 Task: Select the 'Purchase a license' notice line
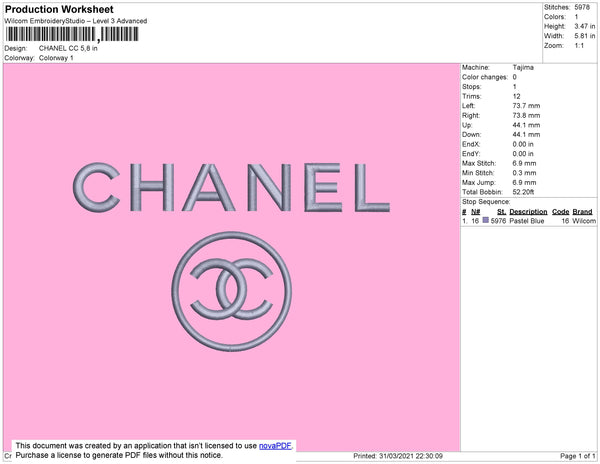point(119,455)
